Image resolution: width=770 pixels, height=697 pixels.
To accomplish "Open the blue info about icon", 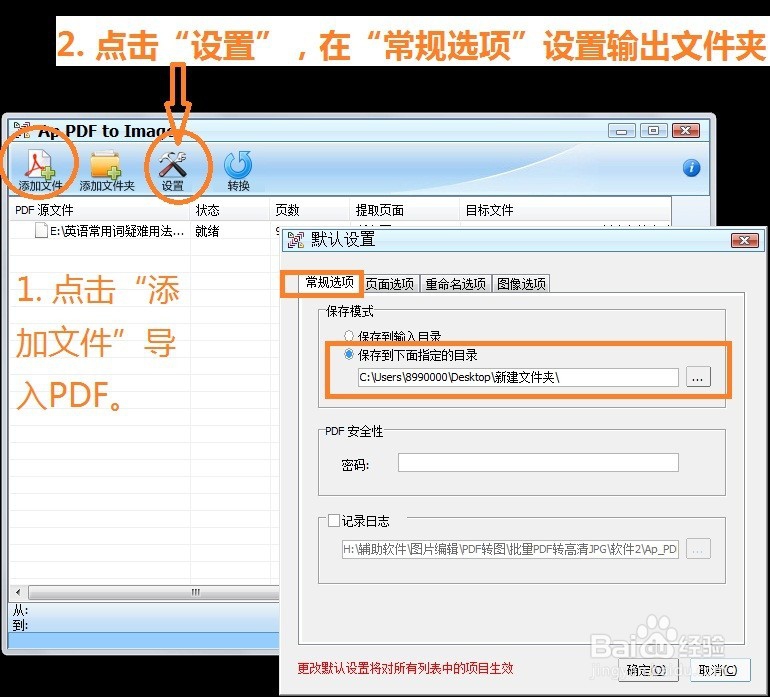I will tap(691, 168).
